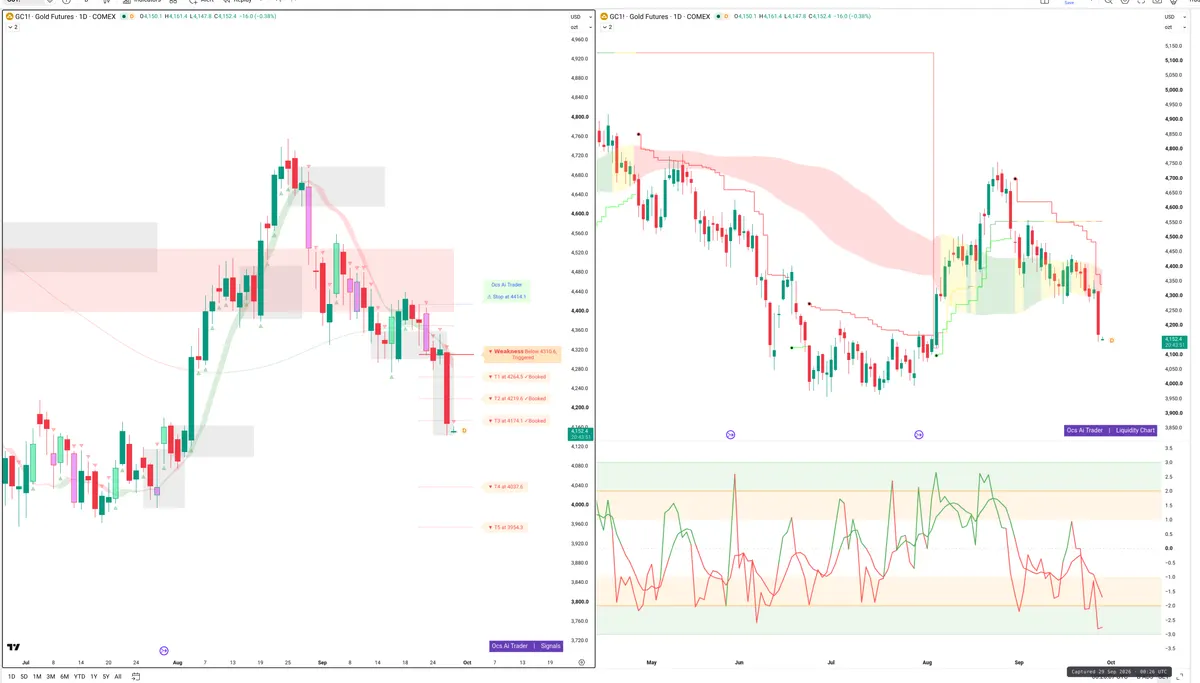Select the 1M range tab
This screenshot has width=1200, height=683.
point(37,677)
